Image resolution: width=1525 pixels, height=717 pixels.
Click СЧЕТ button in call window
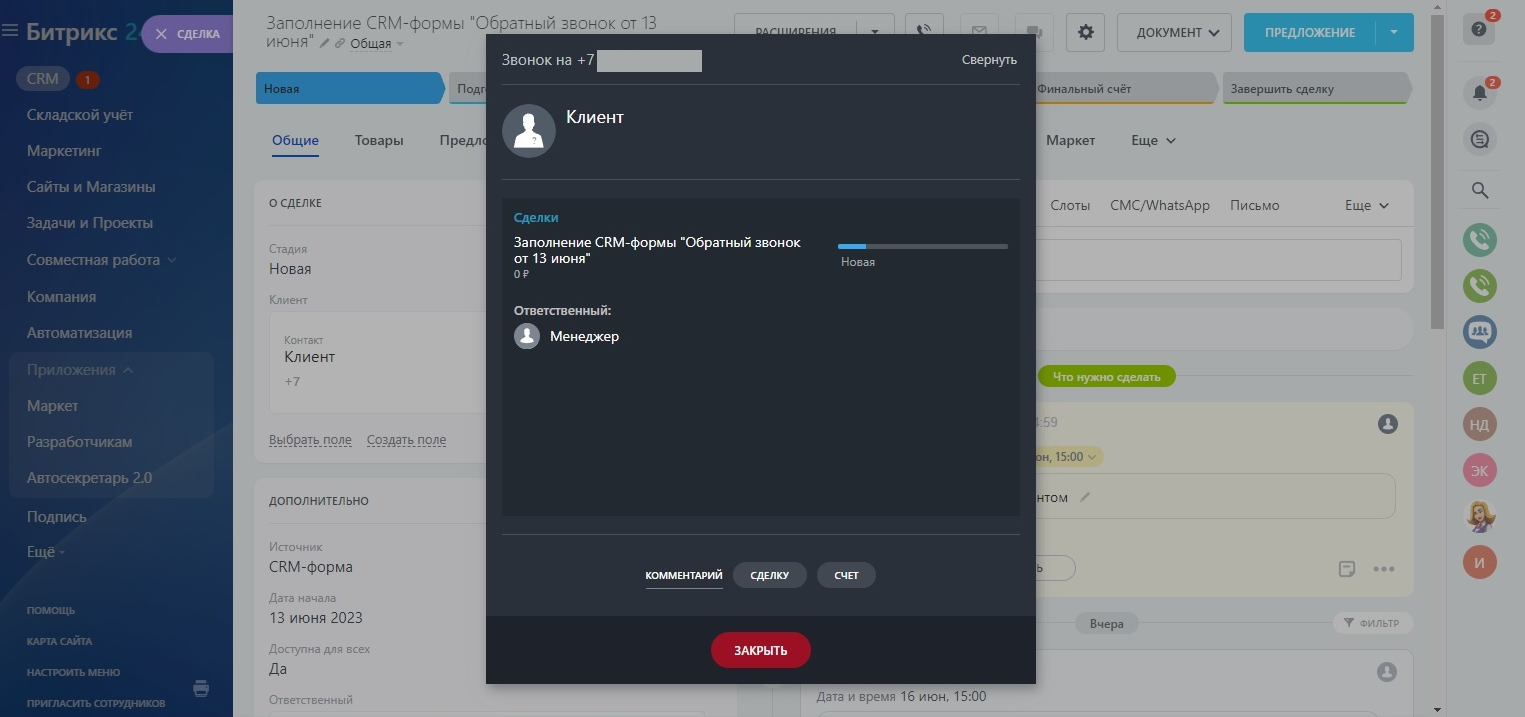pyautogui.click(x=846, y=575)
